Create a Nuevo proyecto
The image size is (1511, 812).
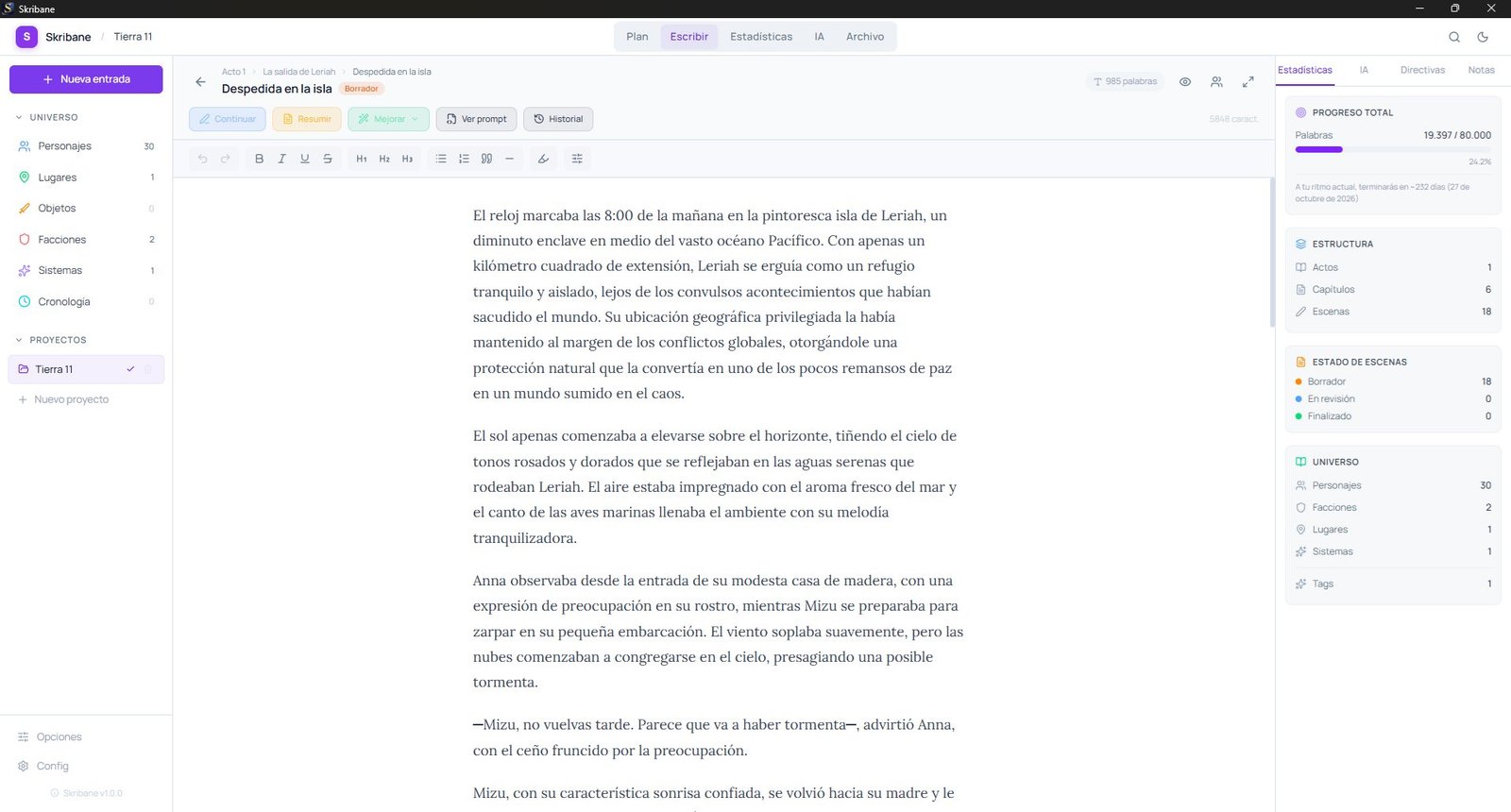[x=63, y=399]
